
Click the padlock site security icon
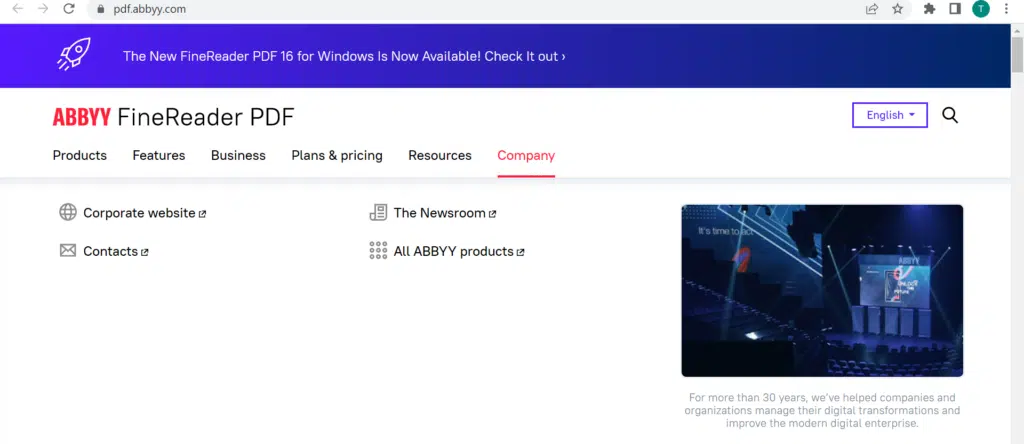click(100, 9)
